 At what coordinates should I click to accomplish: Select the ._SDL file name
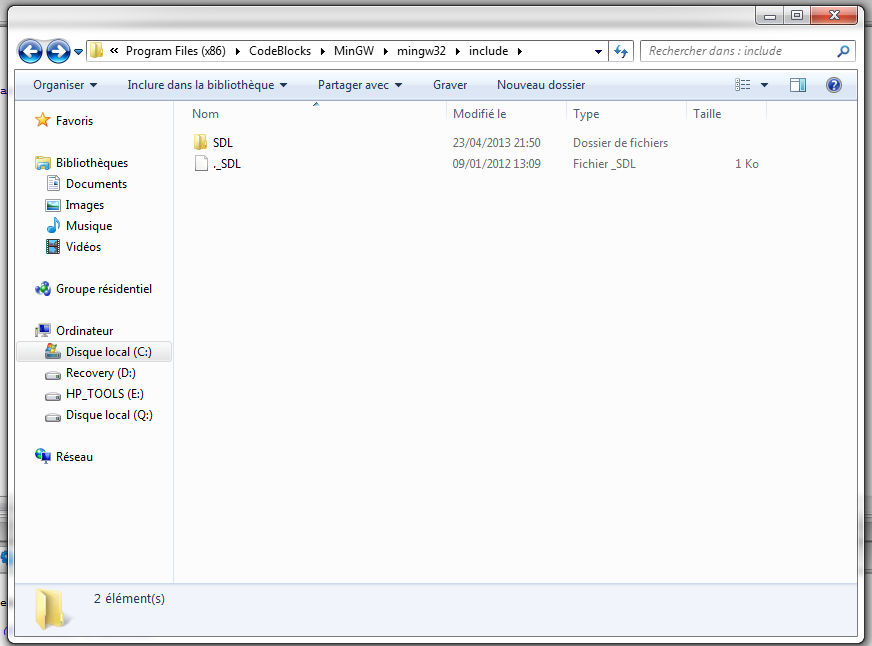(227, 164)
